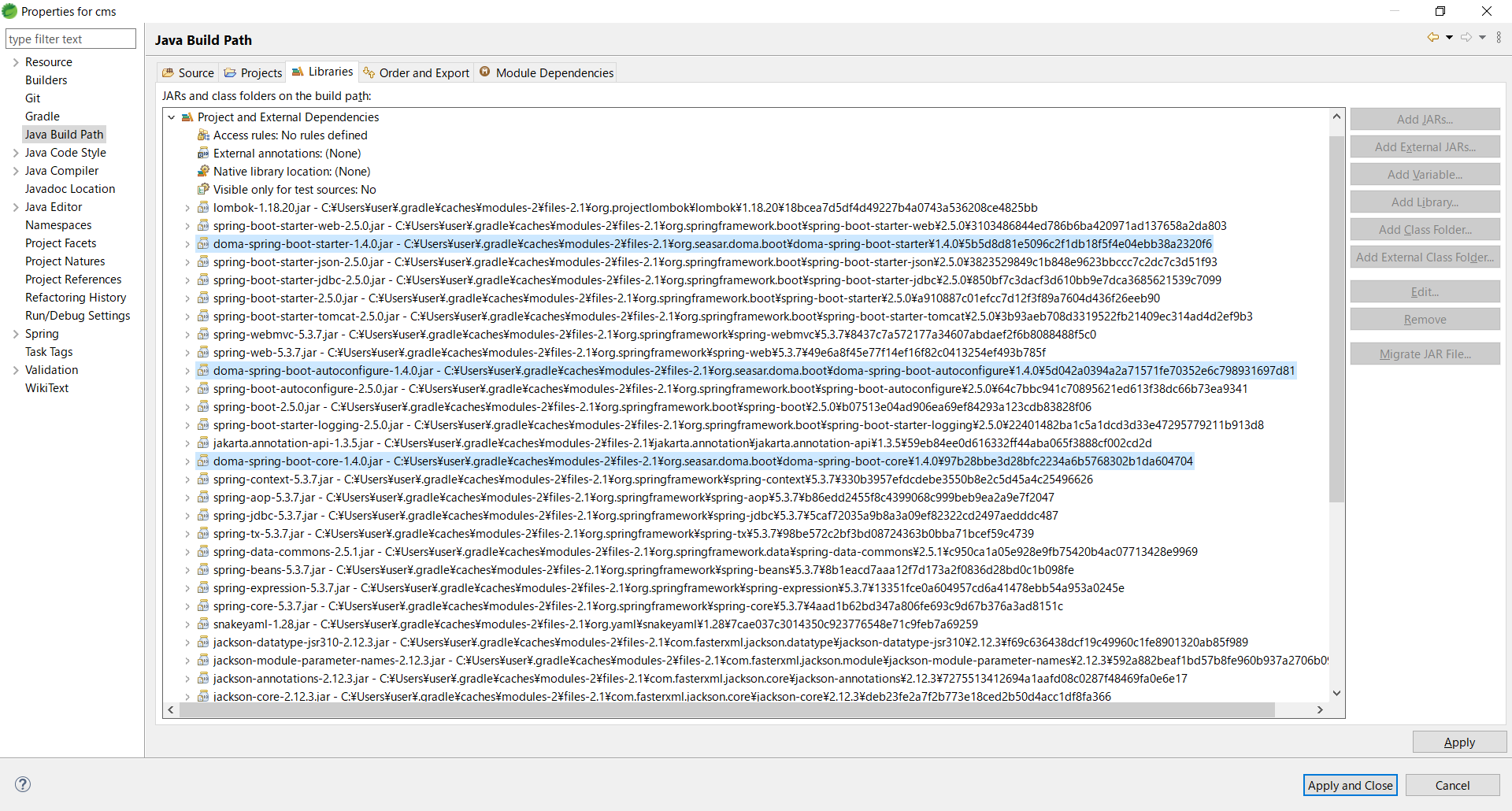Click the Remove button
Screen dimensions: 1512x811
1425,320
